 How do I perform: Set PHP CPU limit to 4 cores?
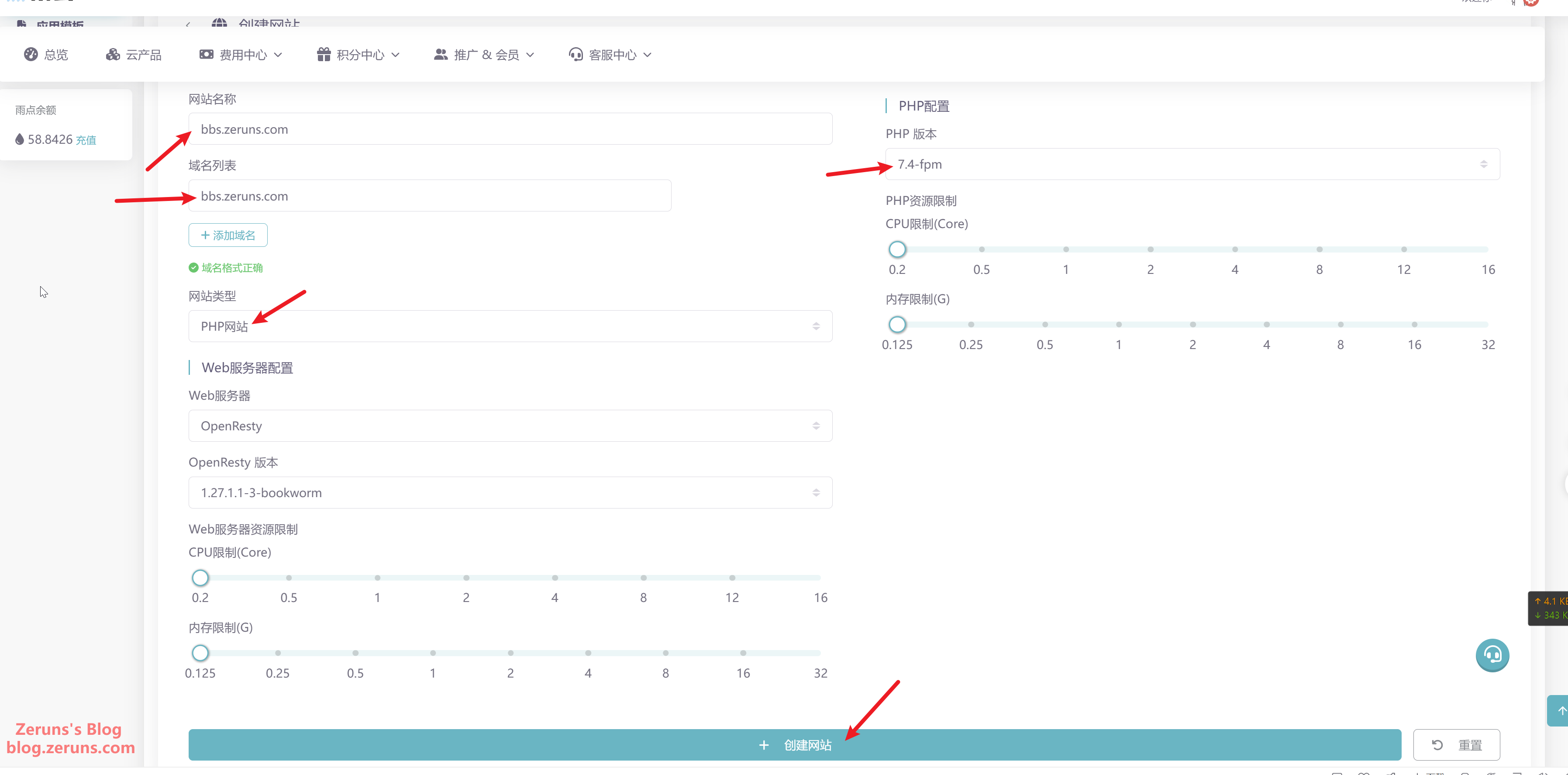[1235, 249]
